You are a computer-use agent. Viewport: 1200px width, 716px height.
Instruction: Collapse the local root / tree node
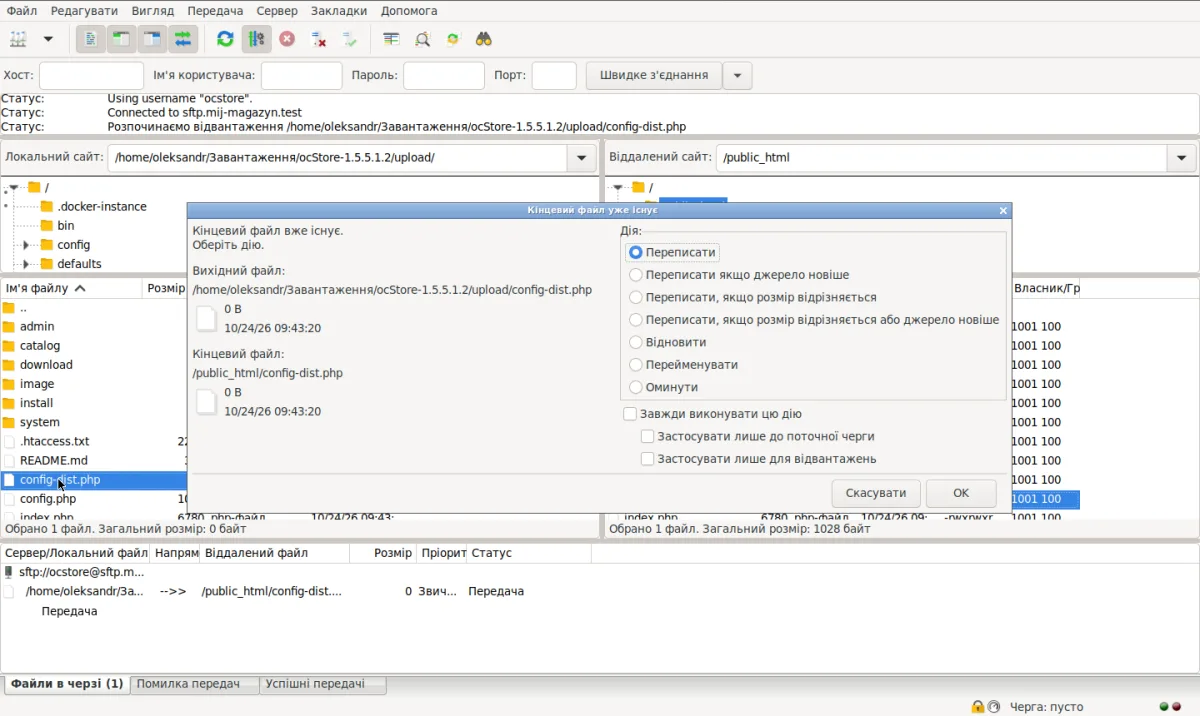(14, 188)
